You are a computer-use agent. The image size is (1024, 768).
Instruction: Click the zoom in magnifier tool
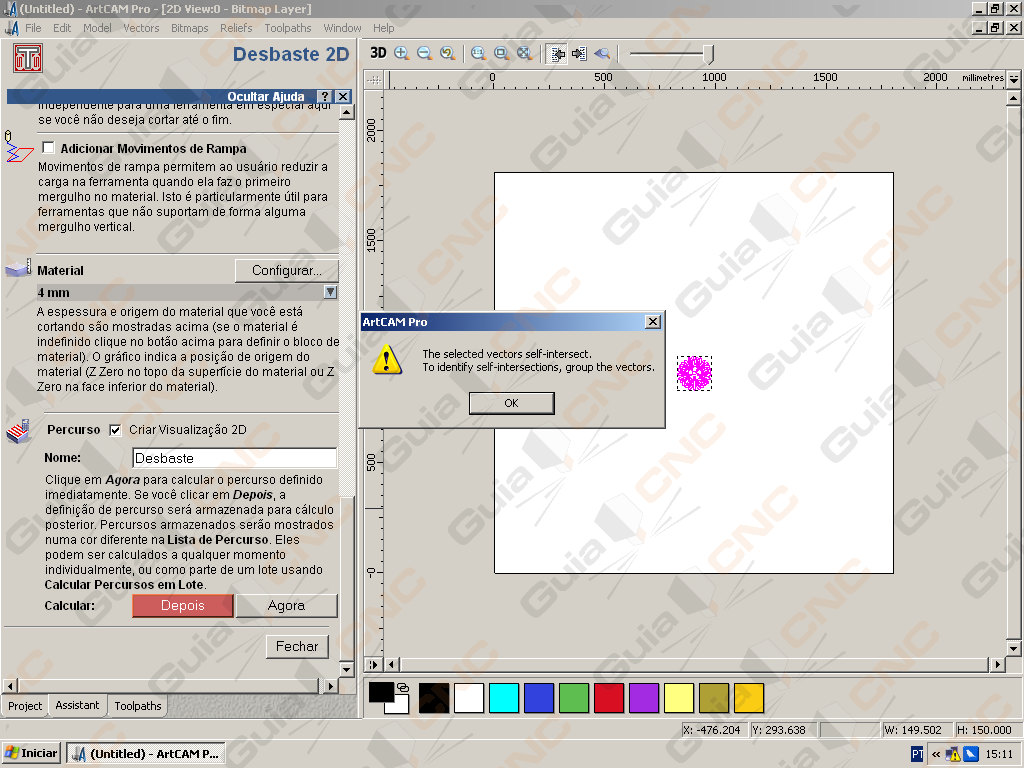tap(402, 54)
